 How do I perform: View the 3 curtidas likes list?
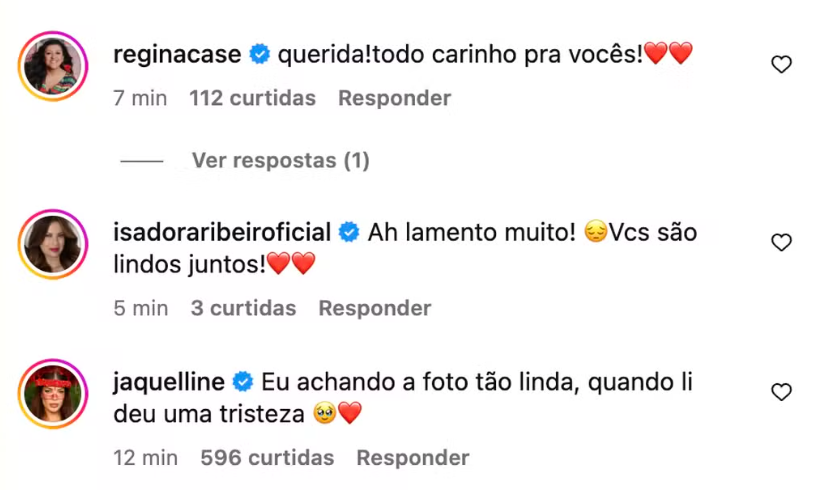pyautogui.click(x=243, y=308)
